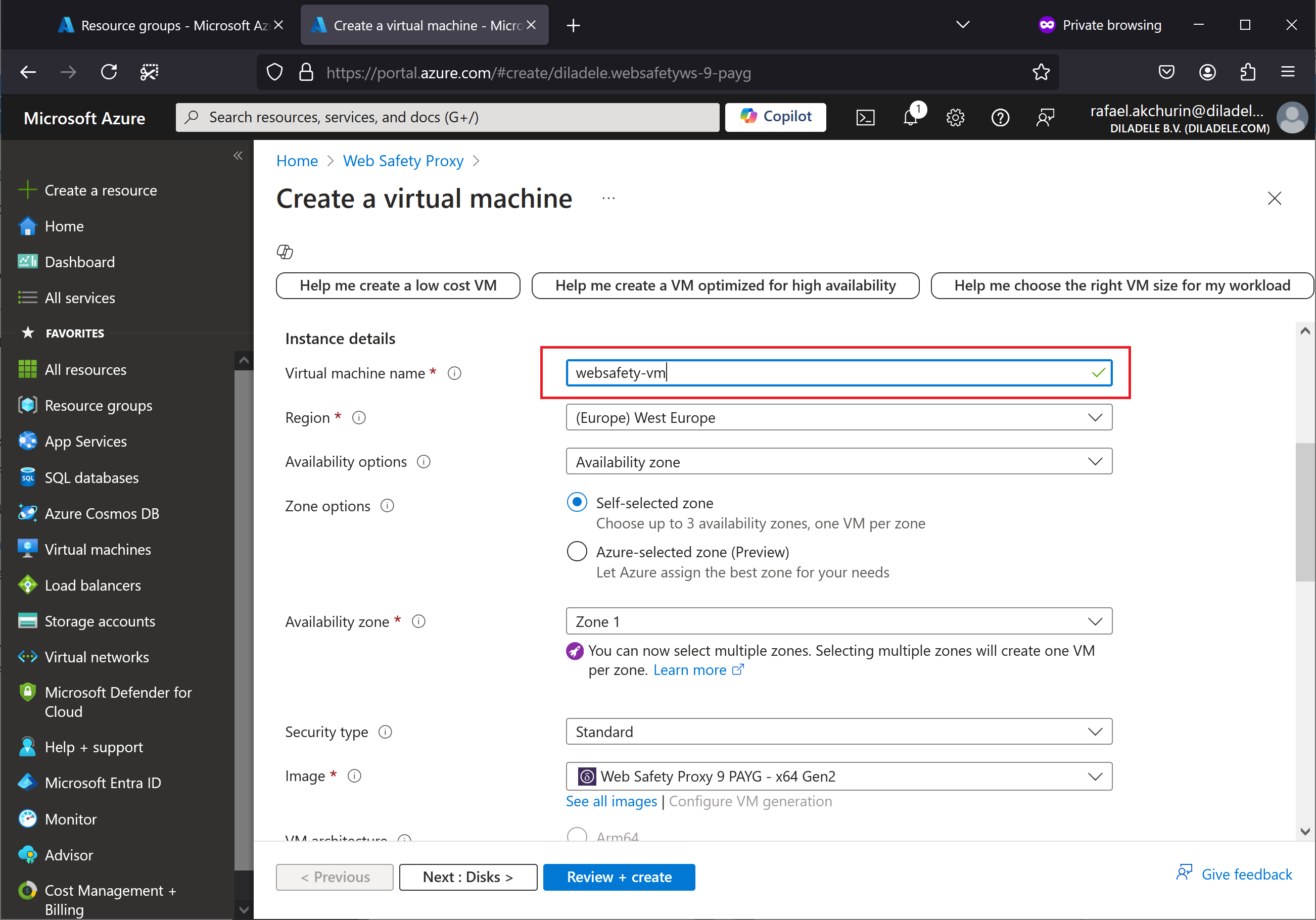Open Storage accounts in sidebar
This screenshot has width=1316, height=920.
click(100, 621)
